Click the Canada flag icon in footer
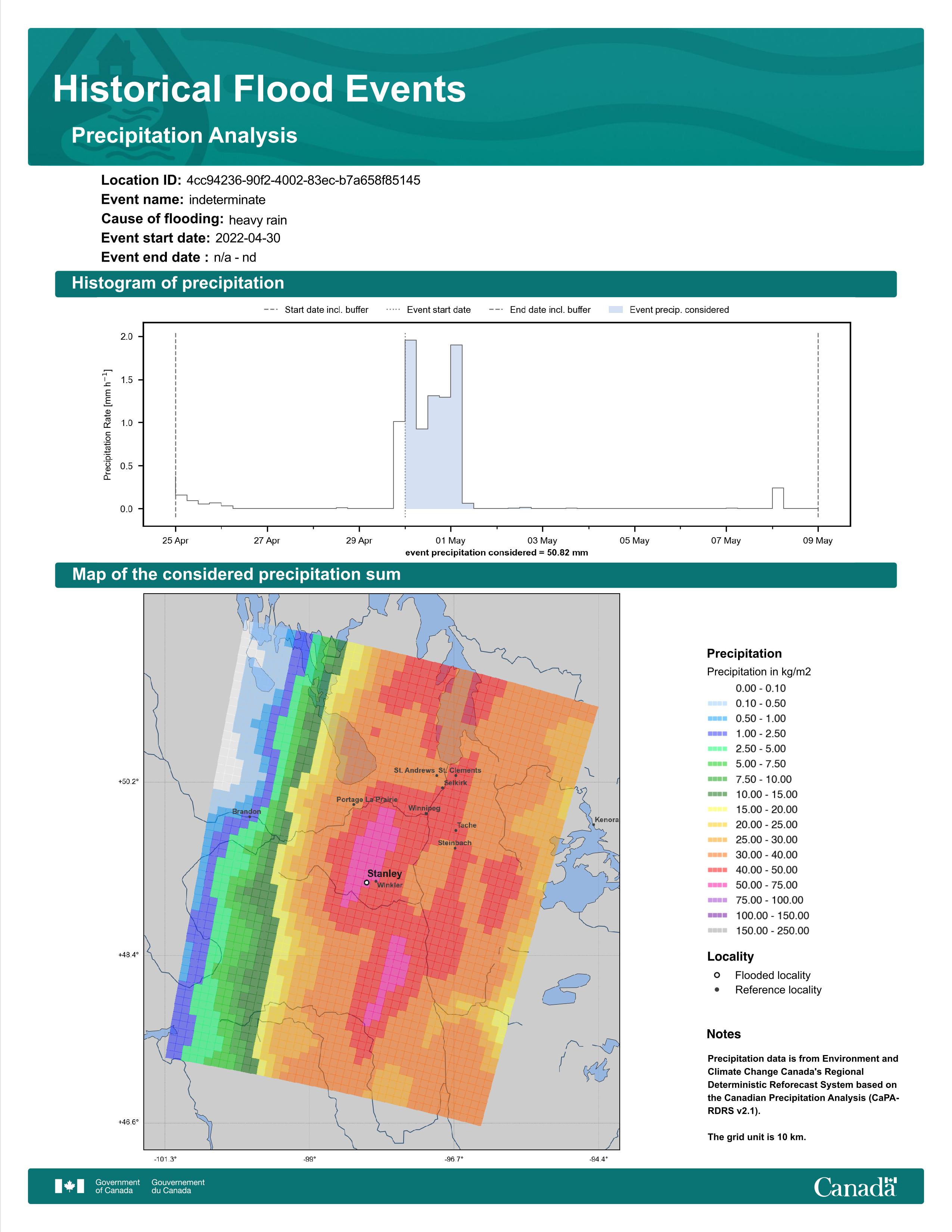Viewport: 952px width, 1232px height. (x=69, y=1186)
